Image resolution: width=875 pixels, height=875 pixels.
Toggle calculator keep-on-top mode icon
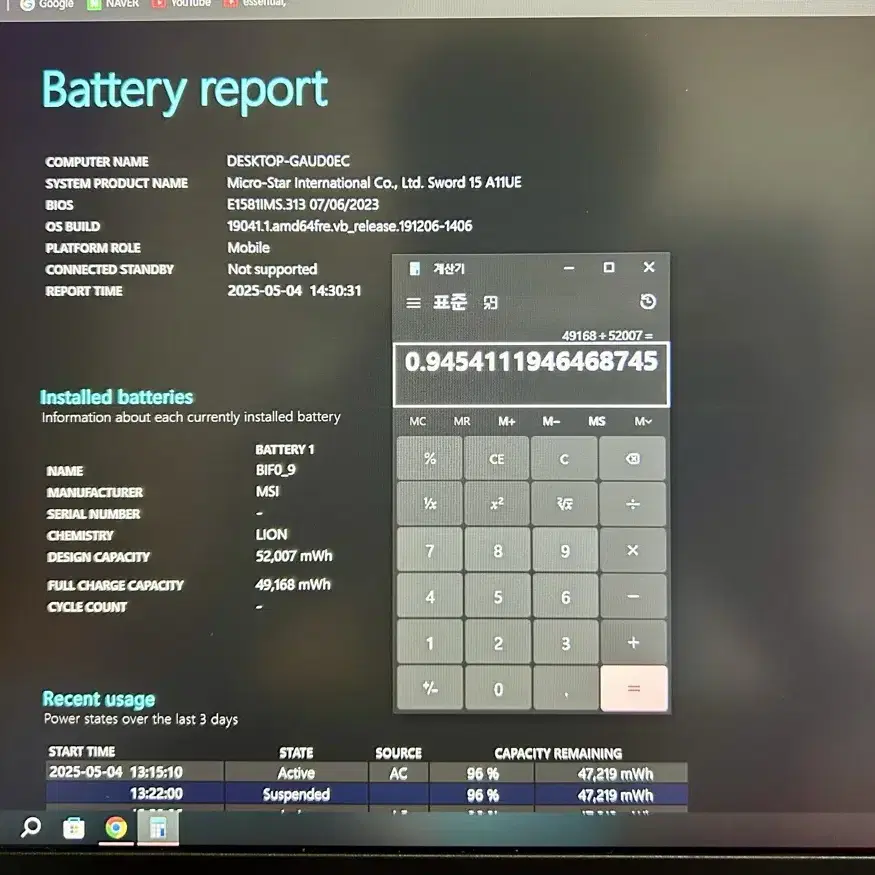pyautogui.click(x=490, y=303)
